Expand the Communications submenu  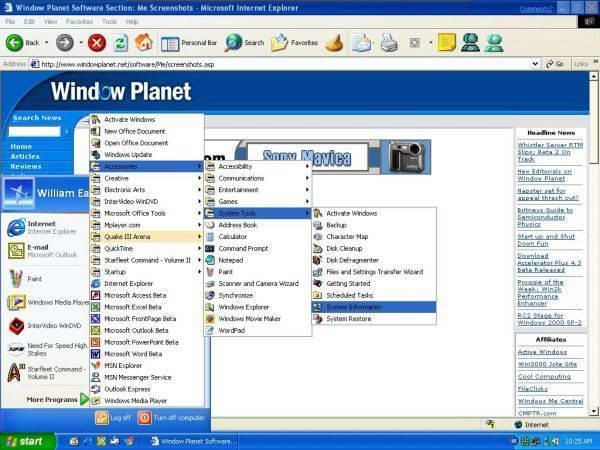click(x=258, y=178)
